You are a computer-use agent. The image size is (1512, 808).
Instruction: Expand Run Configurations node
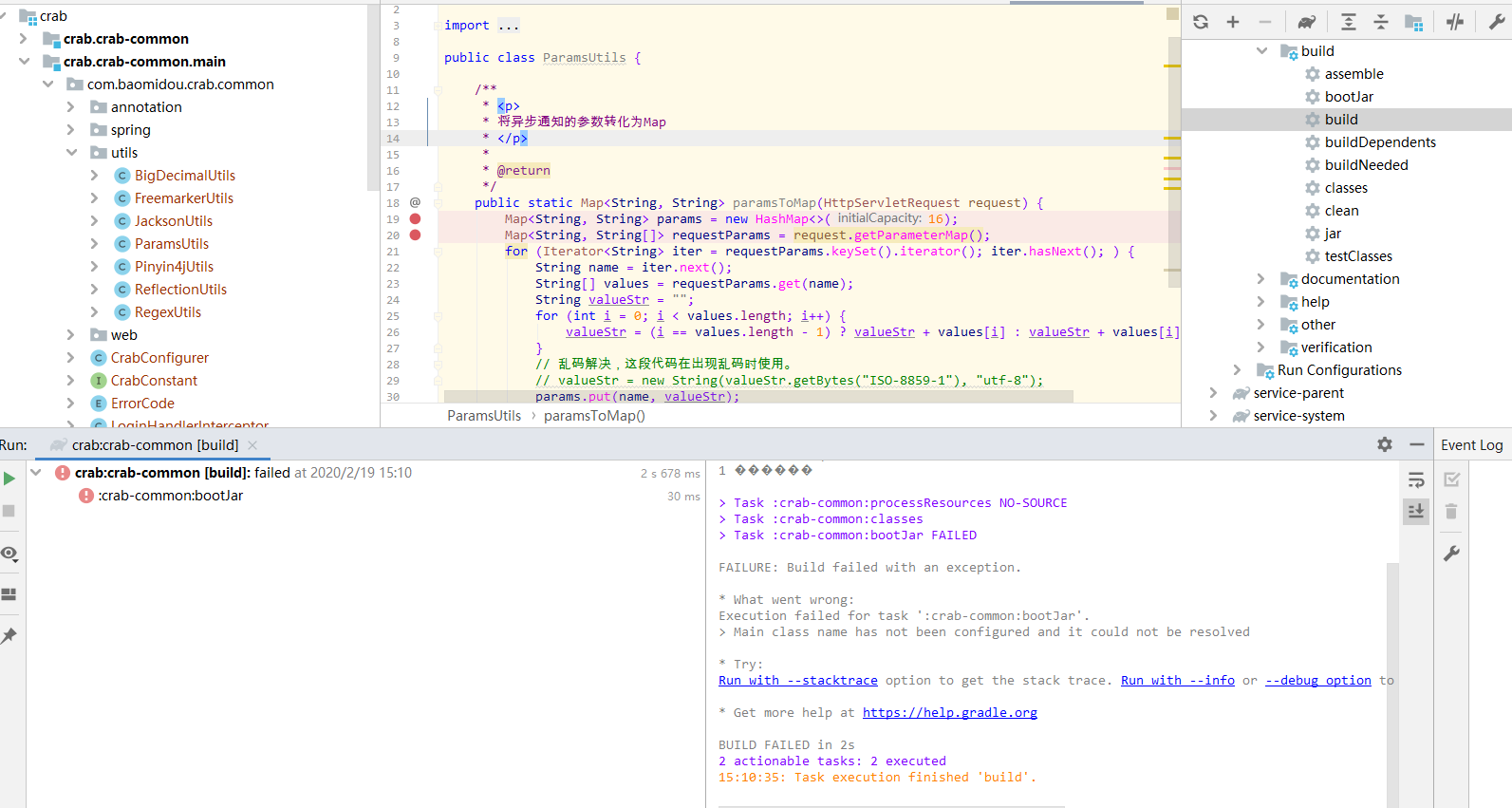point(1237,370)
